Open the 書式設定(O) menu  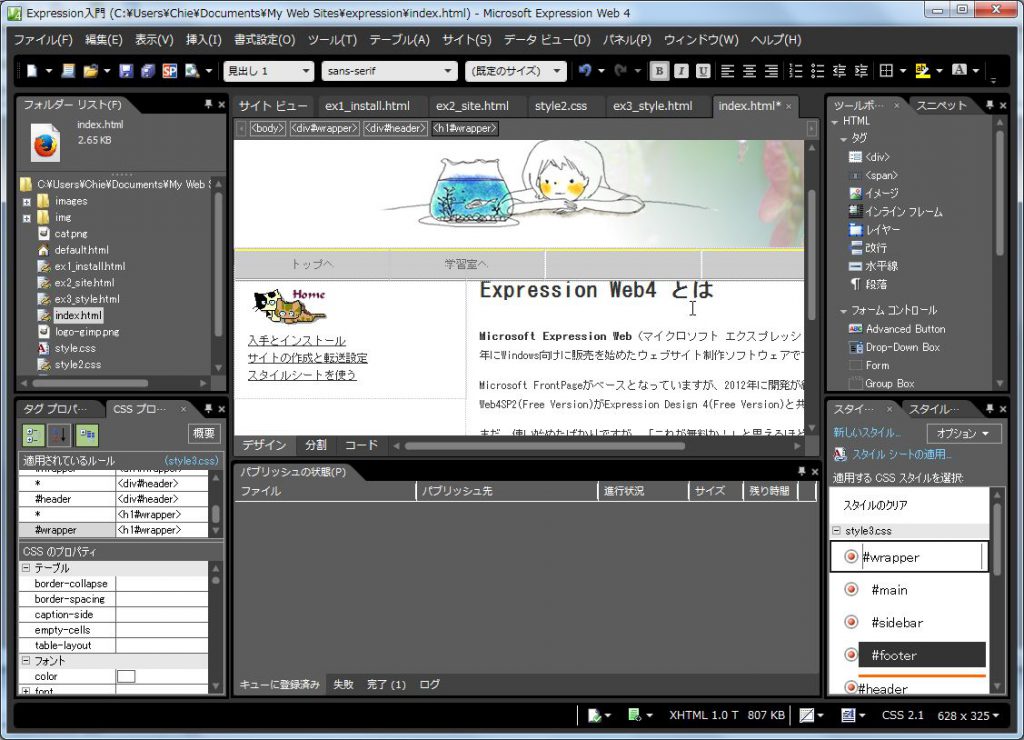[x=264, y=40]
